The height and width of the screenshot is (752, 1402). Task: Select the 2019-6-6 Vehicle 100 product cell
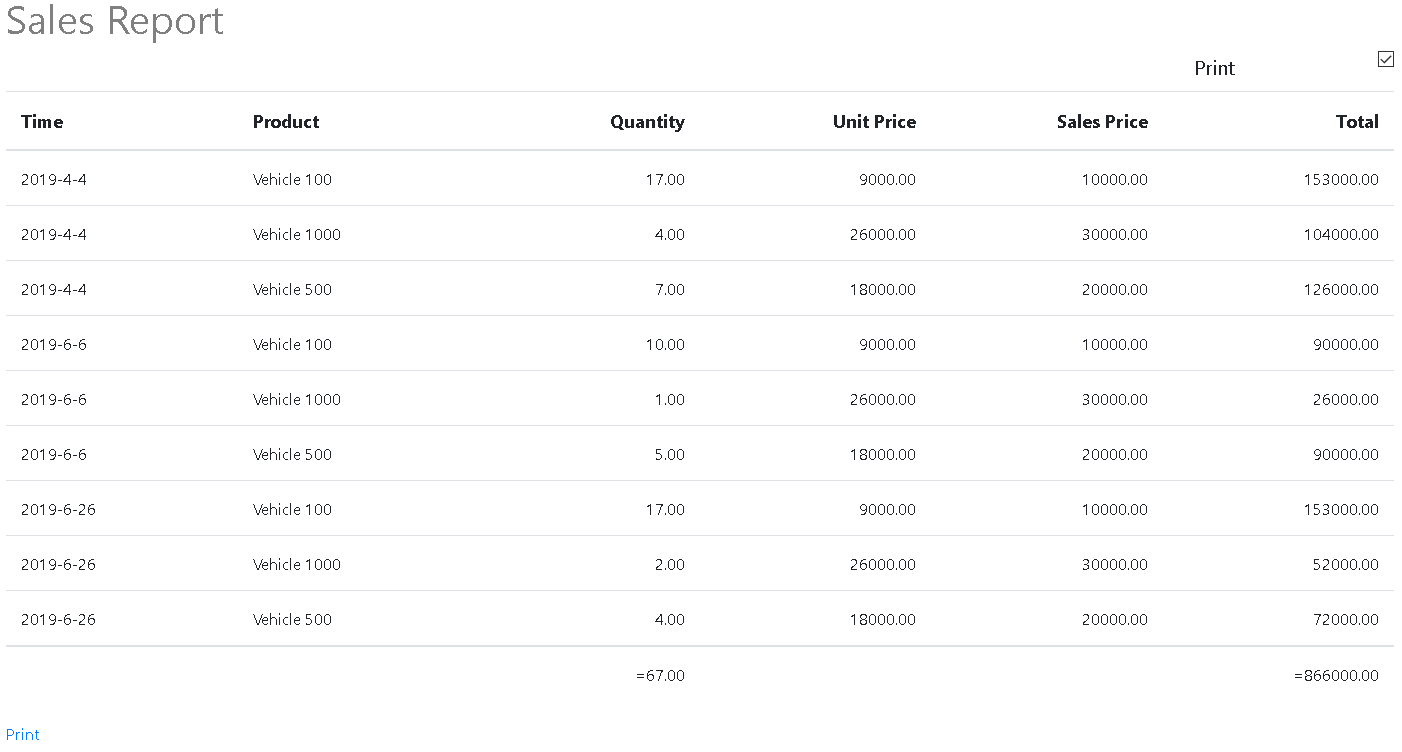(x=292, y=344)
